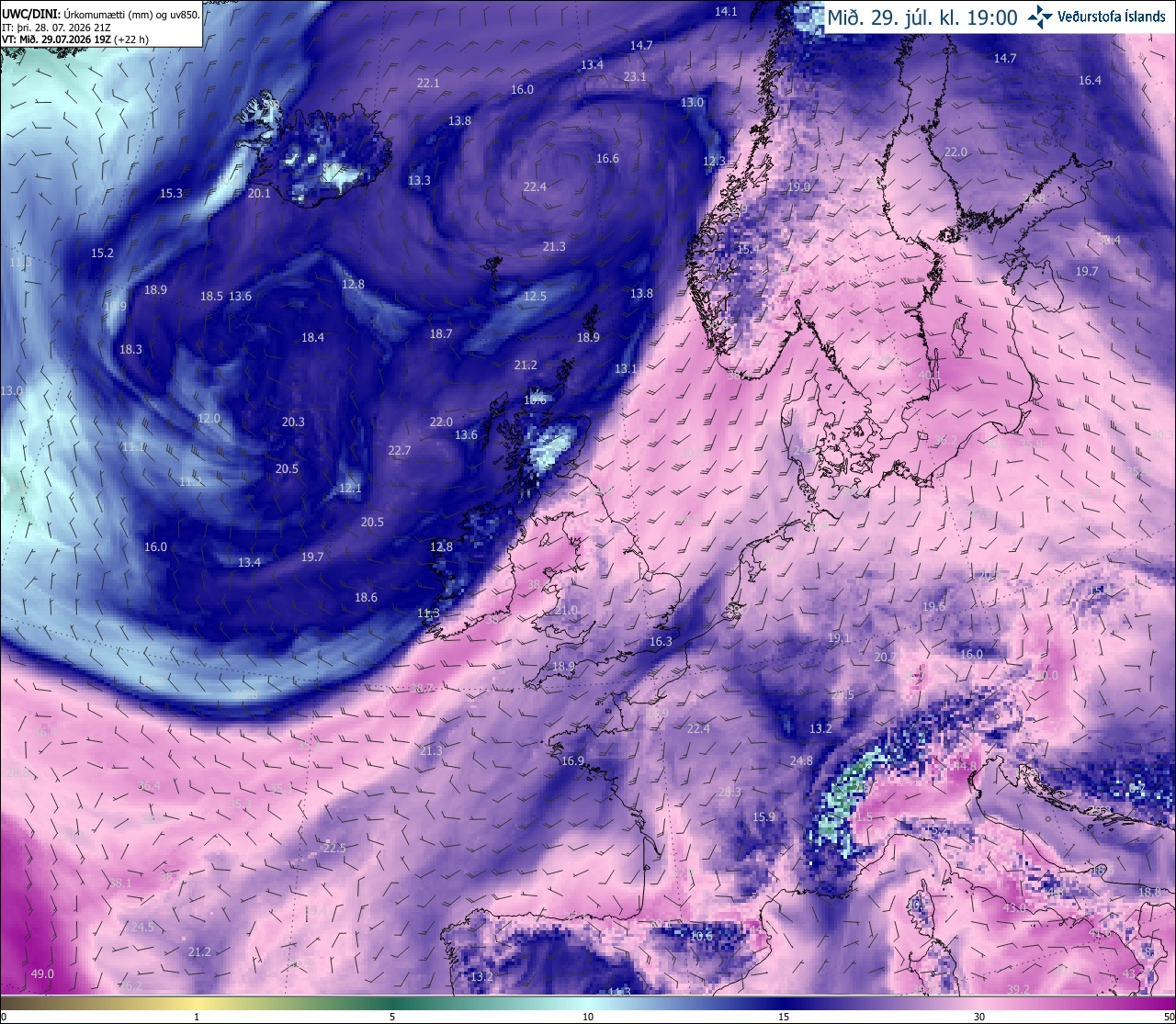Click the 0 tick on the color scale
This screenshot has width=1176, height=1024.
pyautogui.click(x=4, y=1017)
